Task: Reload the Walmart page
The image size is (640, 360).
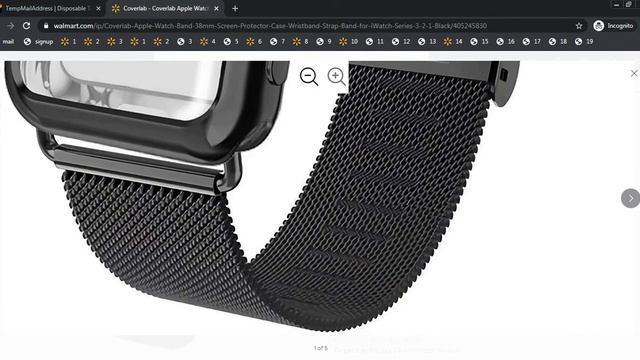Action: pyautogui.click(x=27, y=26)
